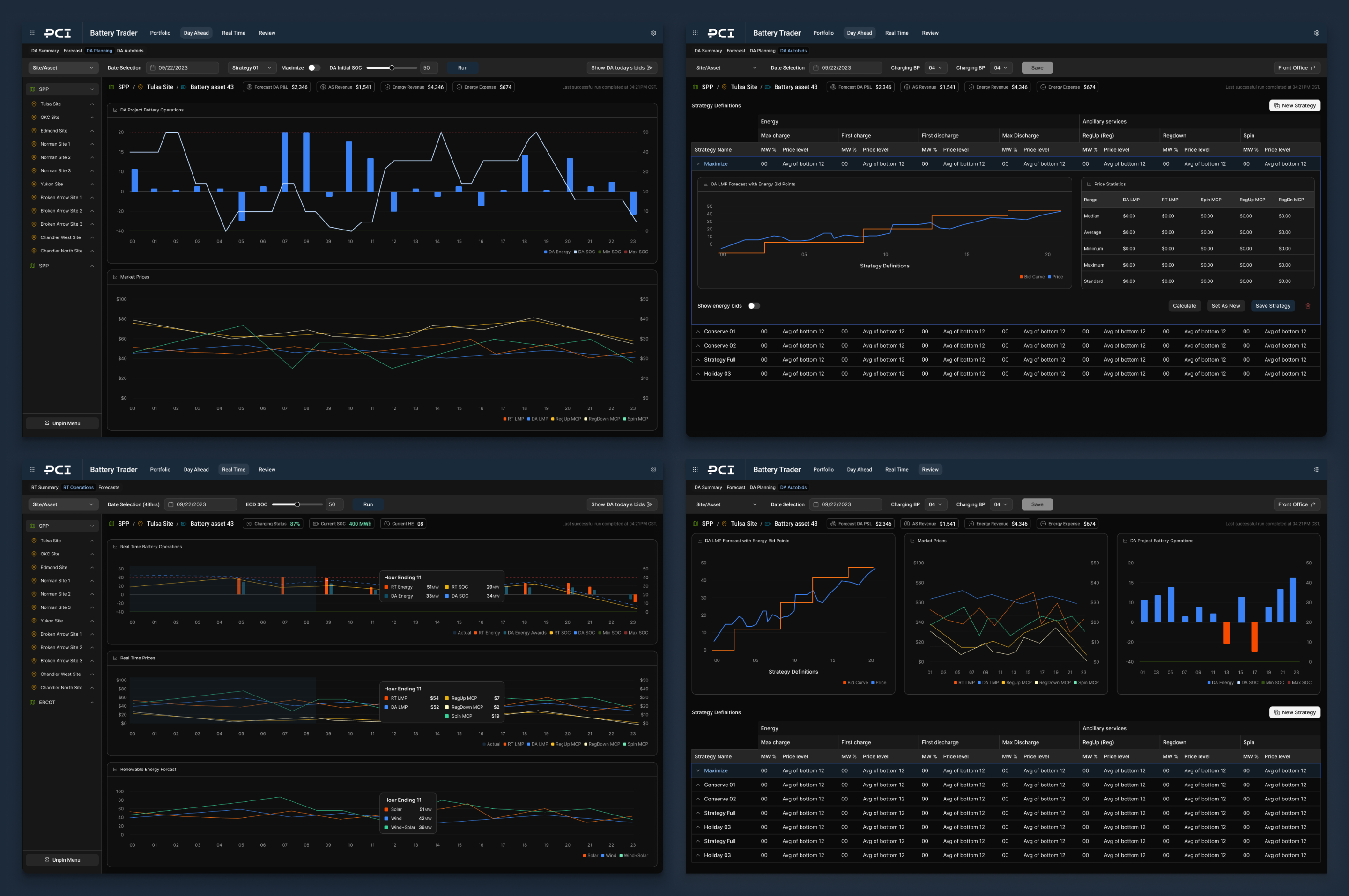Screen dimensions: 1349x896
Task: Open Site/Asset dropdown in Real Time window
Action: [63, 504]
